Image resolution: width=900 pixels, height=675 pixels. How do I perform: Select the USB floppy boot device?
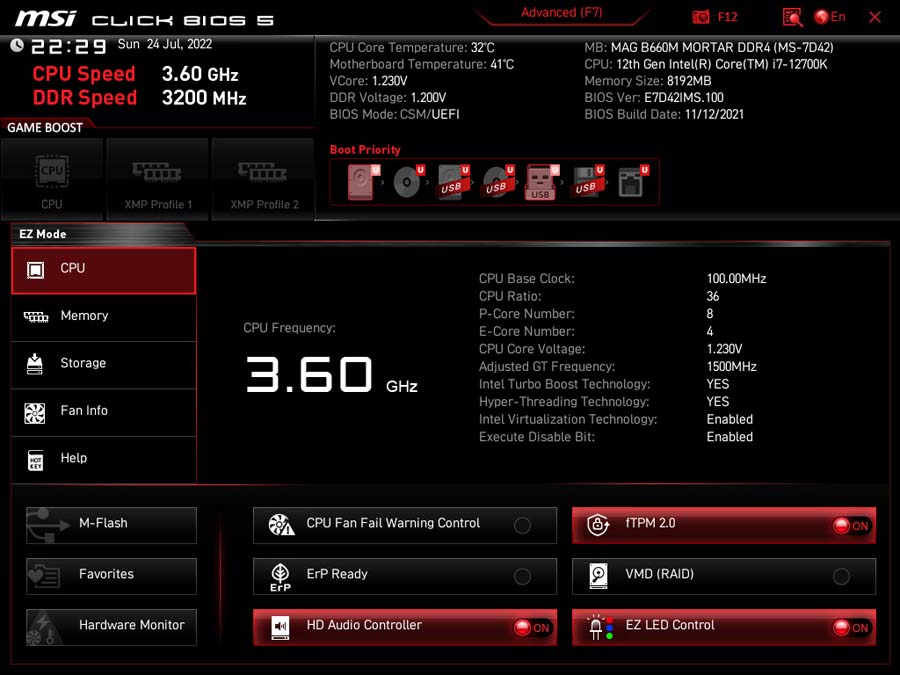[x=588, y=182]
